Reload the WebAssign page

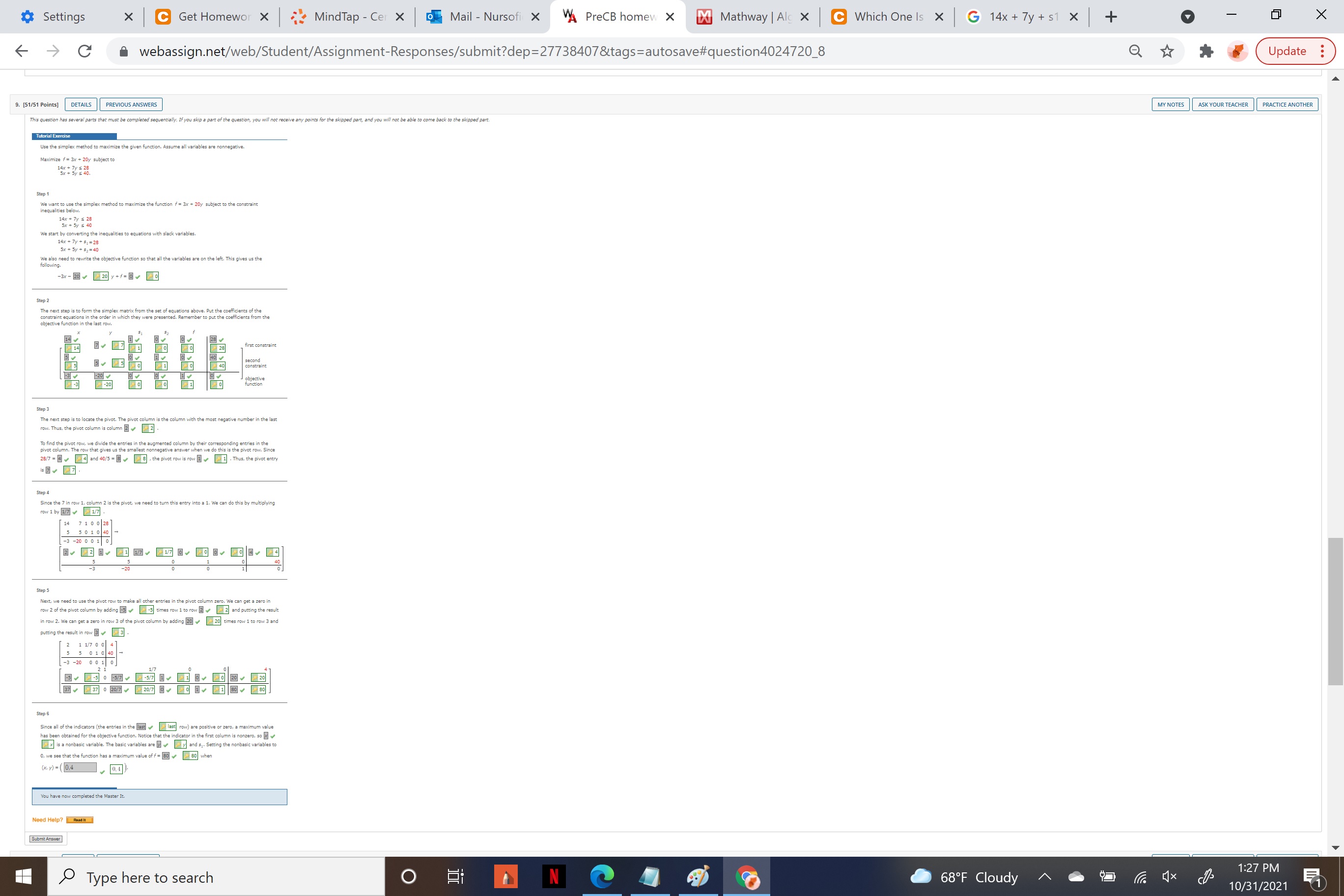[84, 51]
